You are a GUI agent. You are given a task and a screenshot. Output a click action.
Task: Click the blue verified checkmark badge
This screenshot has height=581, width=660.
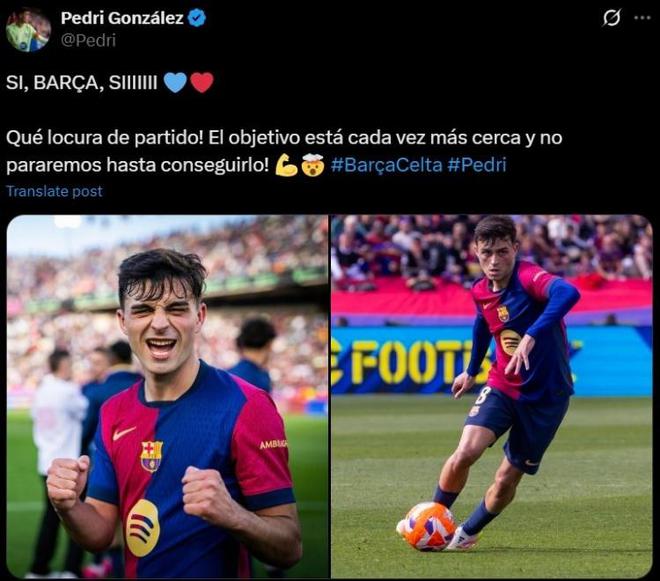[x=197, y=18]
